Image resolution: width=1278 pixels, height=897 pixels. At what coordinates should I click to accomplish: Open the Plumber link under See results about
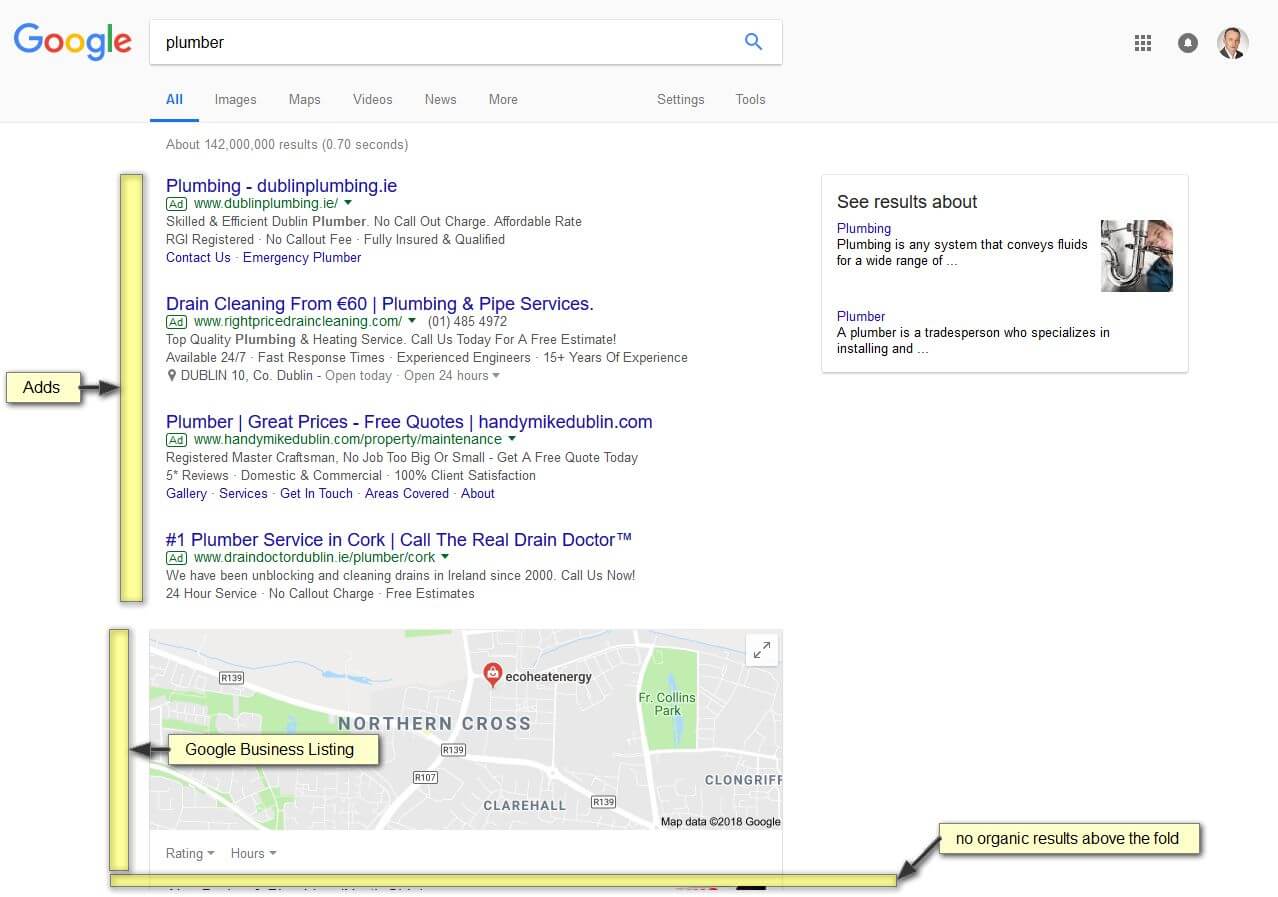tap(861, 316)
